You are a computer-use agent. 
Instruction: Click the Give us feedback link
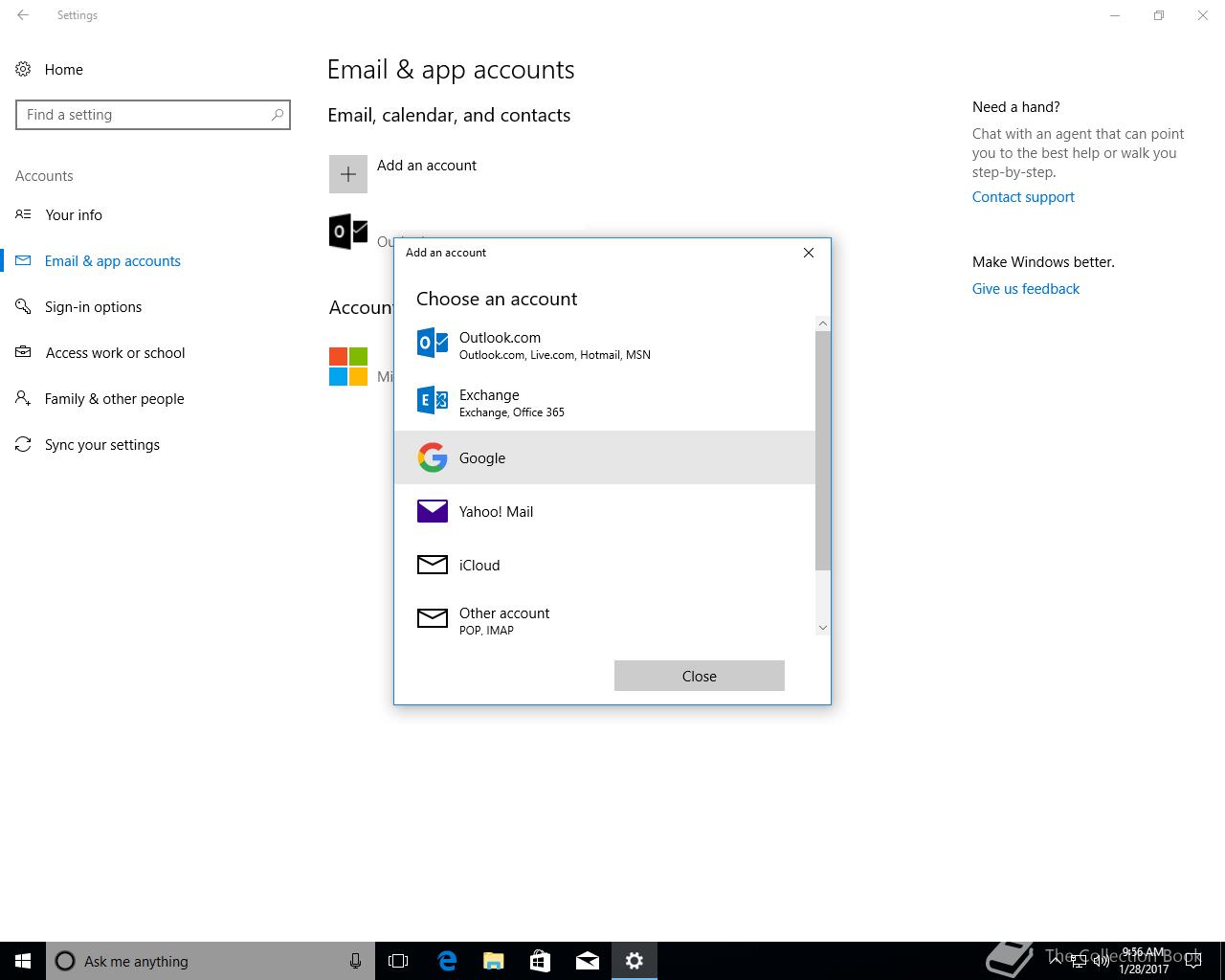pyautogui.click(x=1026, y=289)
